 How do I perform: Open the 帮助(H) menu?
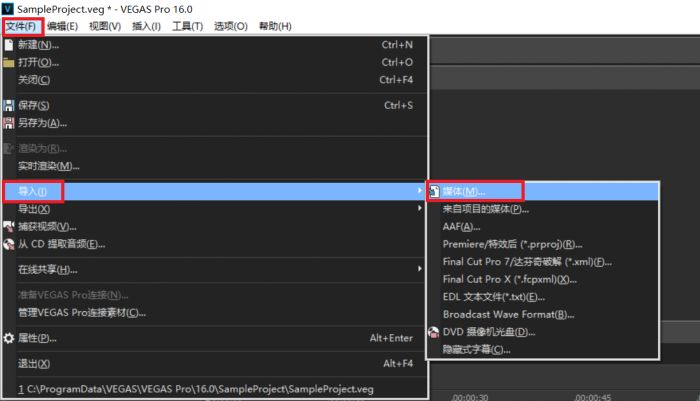[x=275, y=26]
